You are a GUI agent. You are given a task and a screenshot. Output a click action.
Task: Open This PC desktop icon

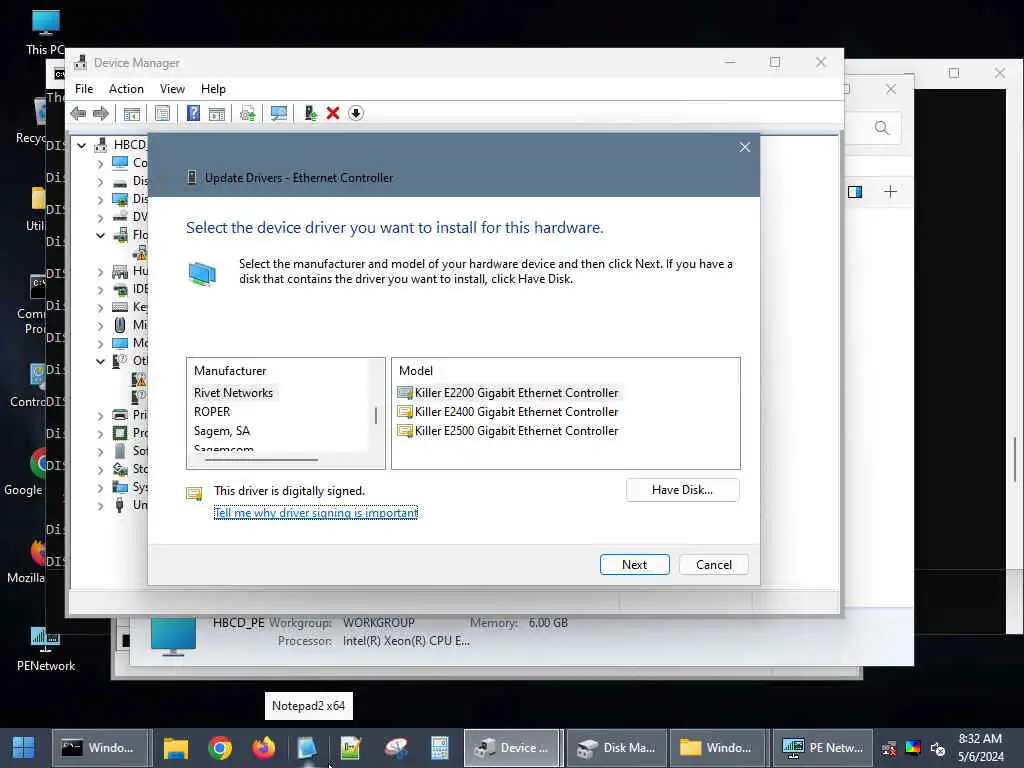pyautogui.click(x=46, y=31)
